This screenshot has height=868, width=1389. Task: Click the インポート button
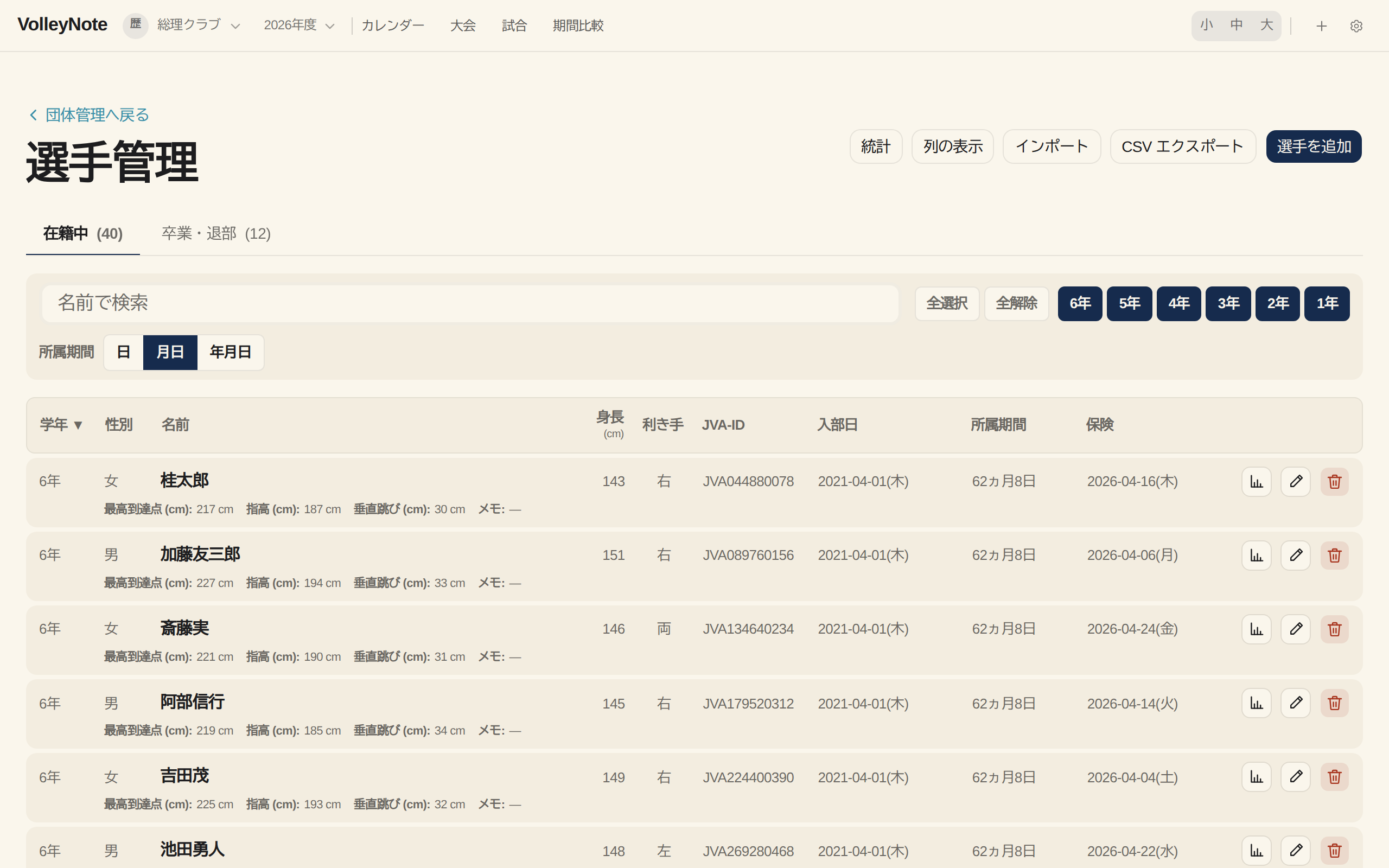[x=1052, y=146]
